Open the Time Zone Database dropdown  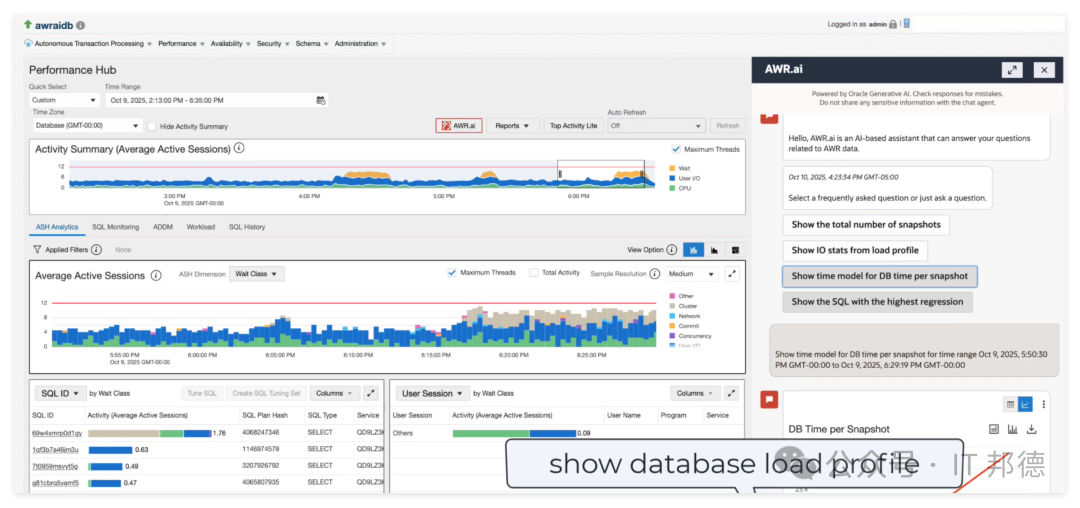point(86,126)
